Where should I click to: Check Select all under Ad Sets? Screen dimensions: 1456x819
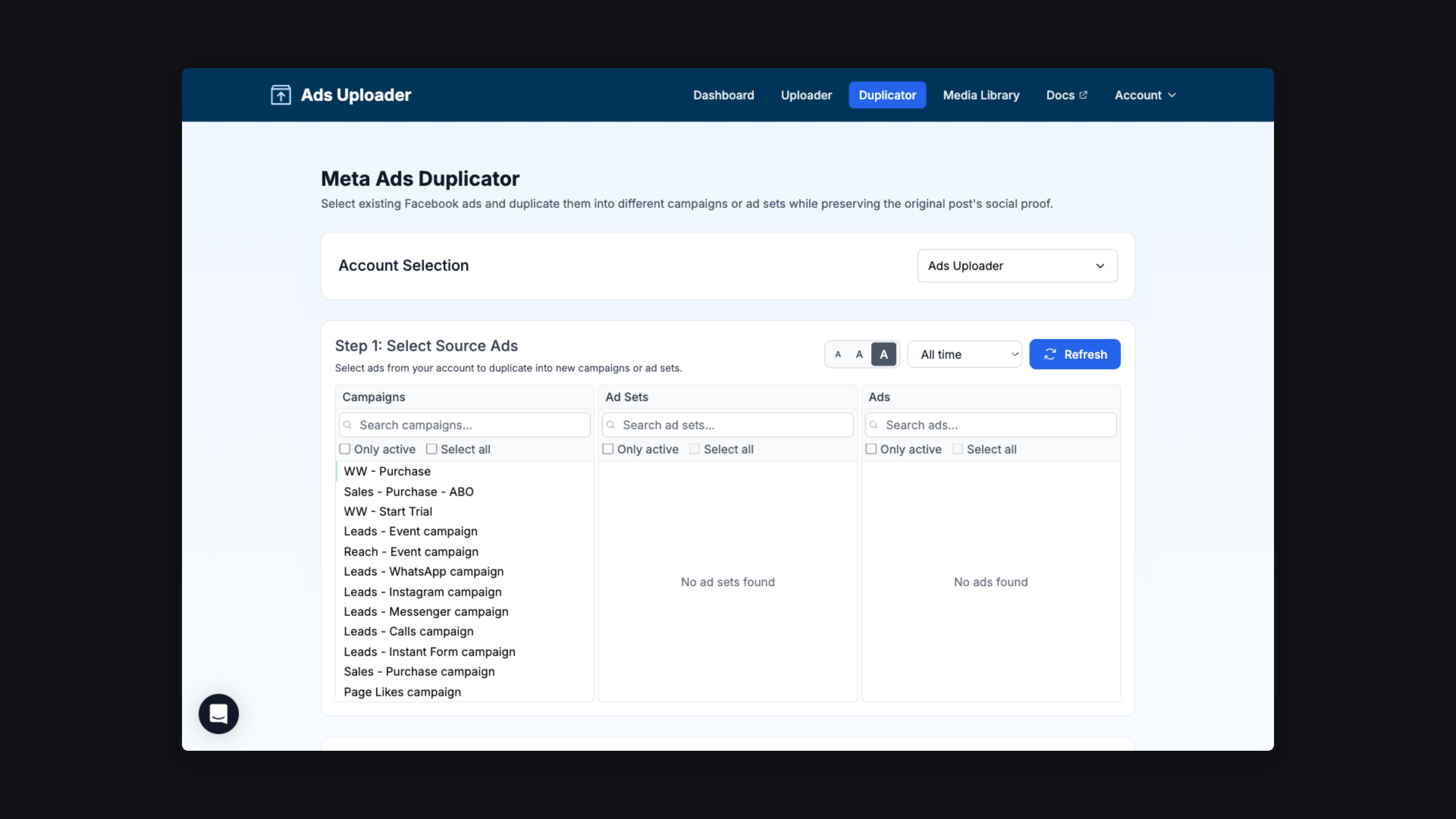pyautogui.click(x=695, y=449)
